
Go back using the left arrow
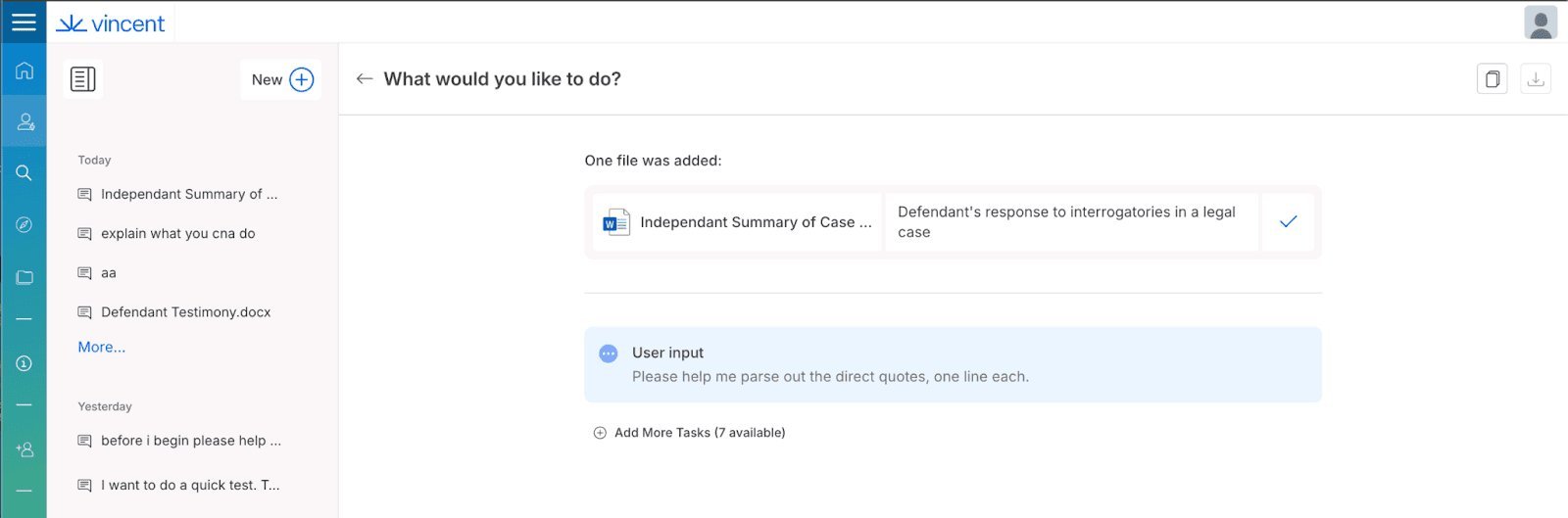coord(365,79)
